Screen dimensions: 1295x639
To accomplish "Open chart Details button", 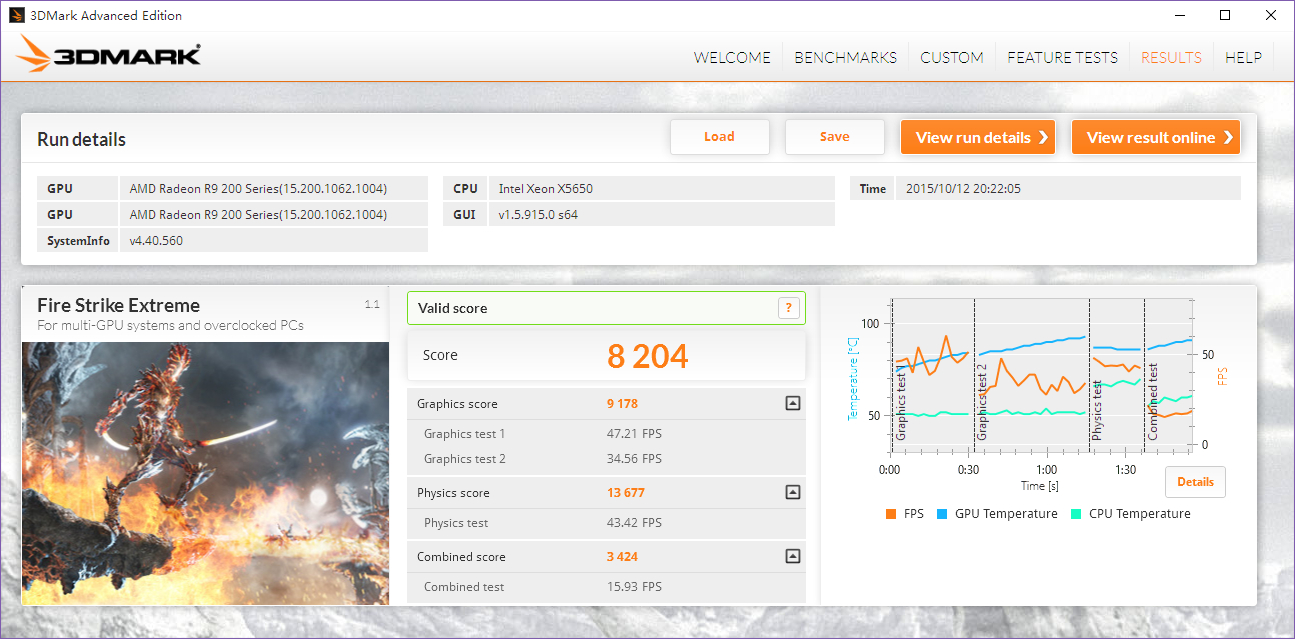I will point(1195,481).
